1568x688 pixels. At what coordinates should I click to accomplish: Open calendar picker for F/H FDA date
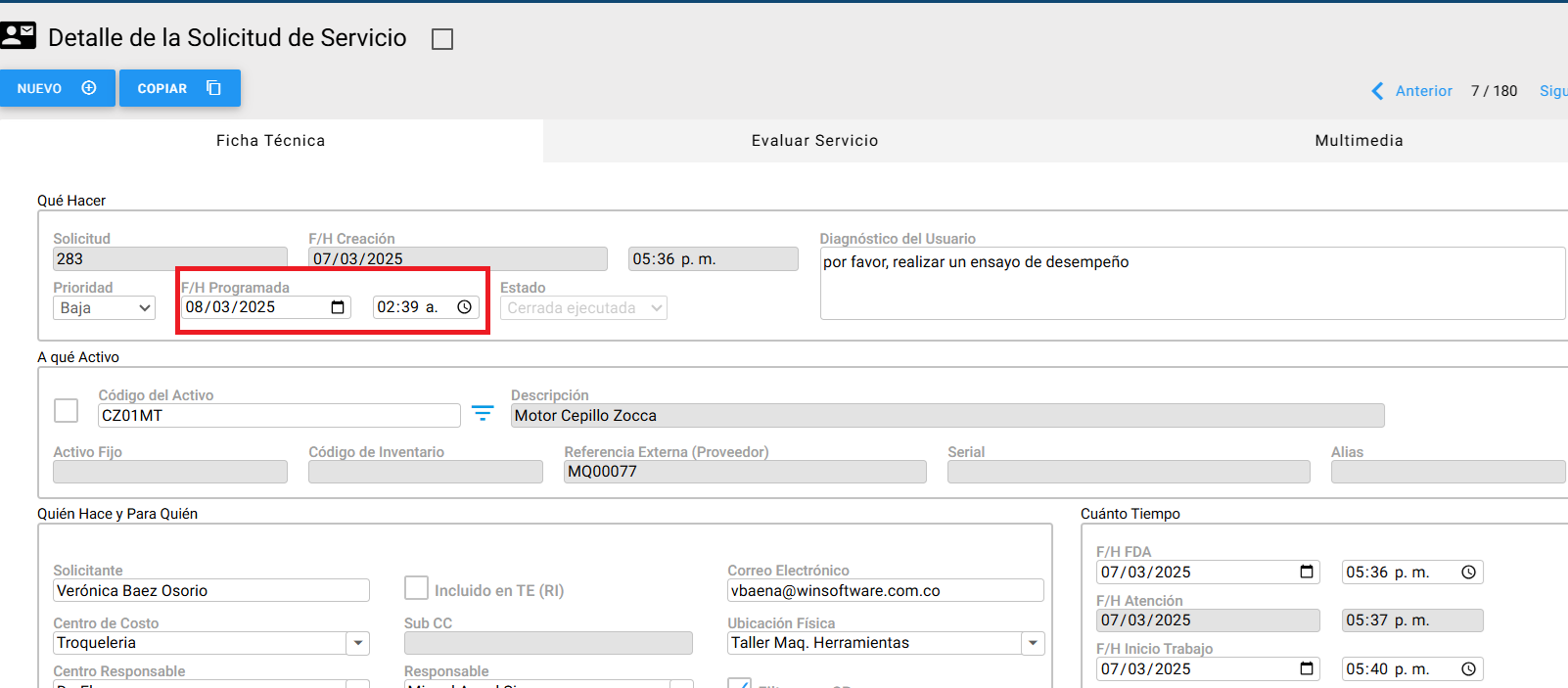pos(1307,572)
